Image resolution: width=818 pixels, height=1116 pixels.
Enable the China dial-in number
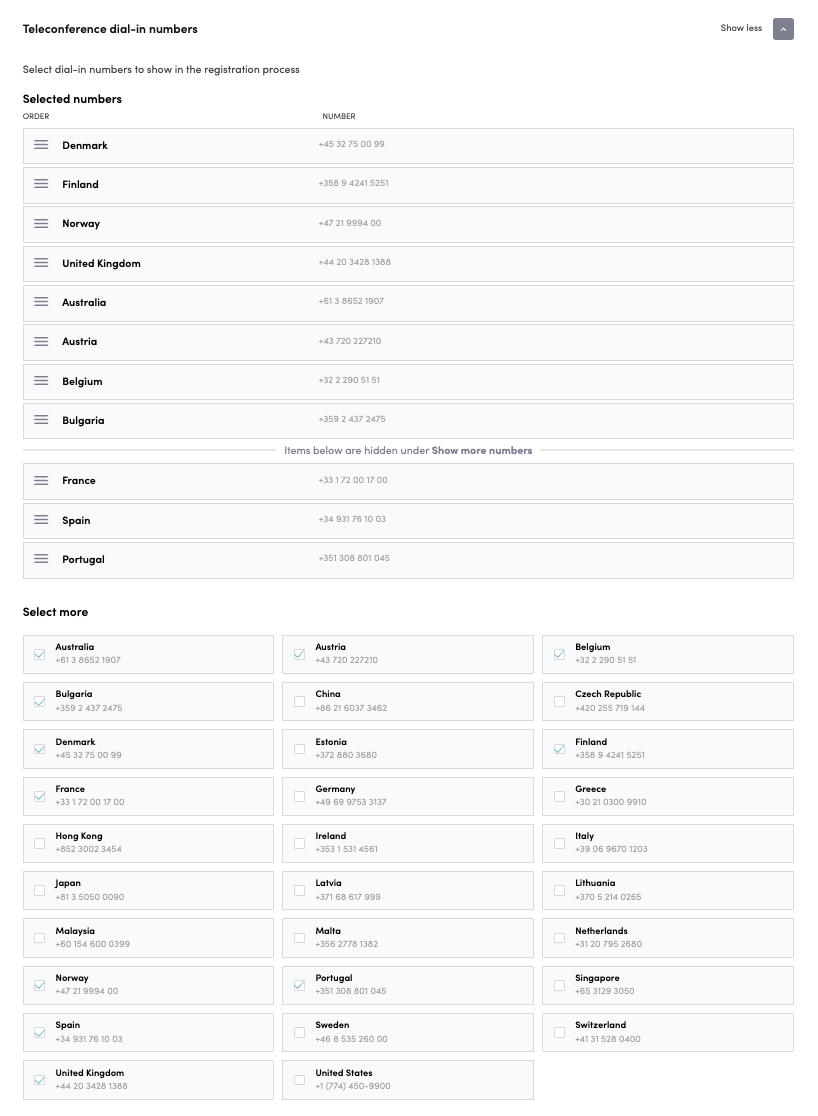299,701
